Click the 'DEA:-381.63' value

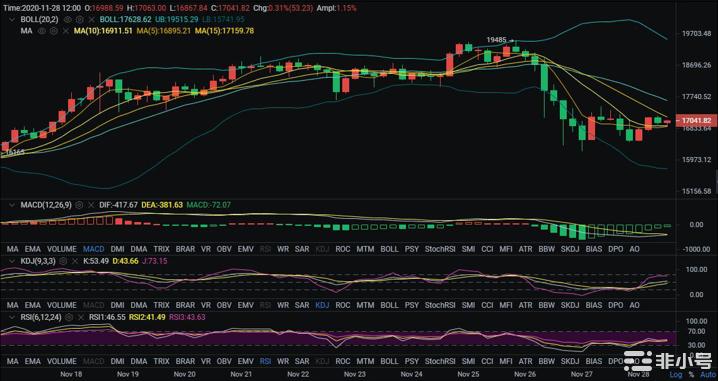pos(163,205)
